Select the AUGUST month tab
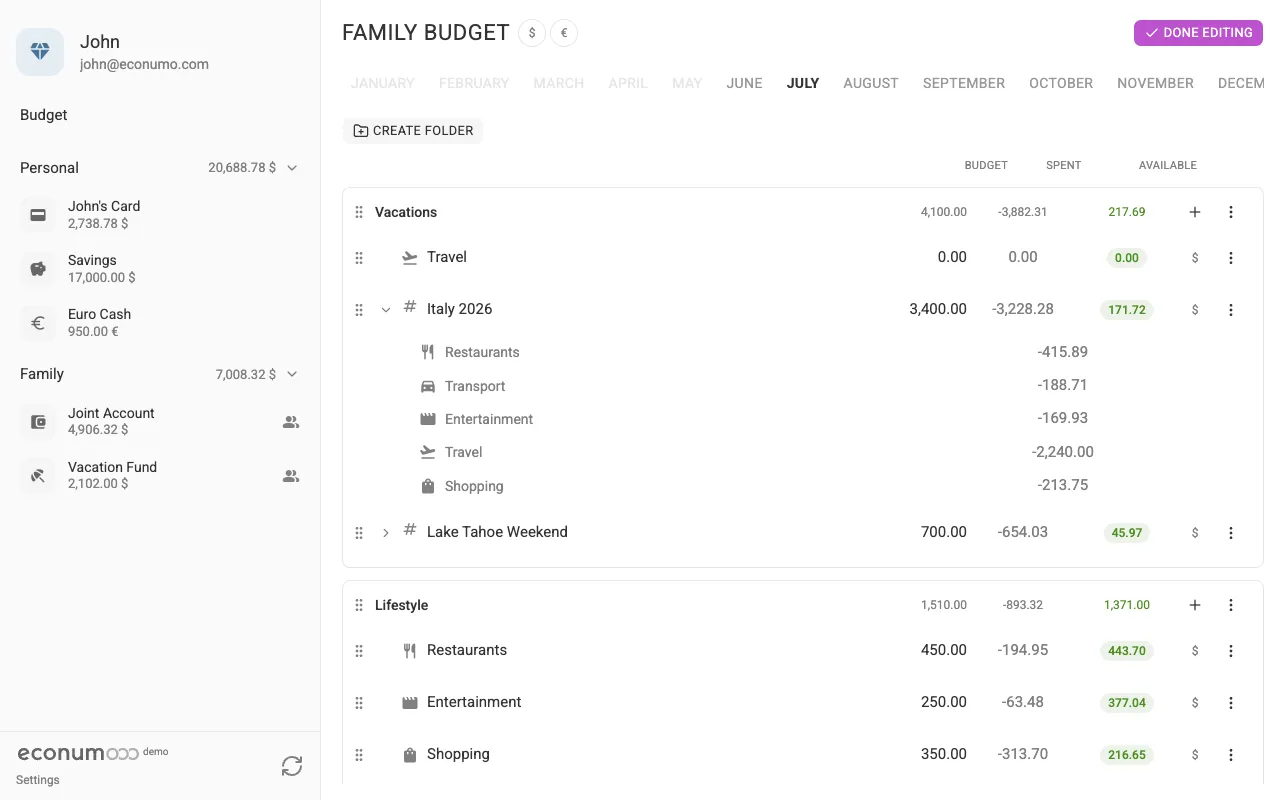Screen dimensions: 1280x800 pyautogui.click(x=871, y=83)
